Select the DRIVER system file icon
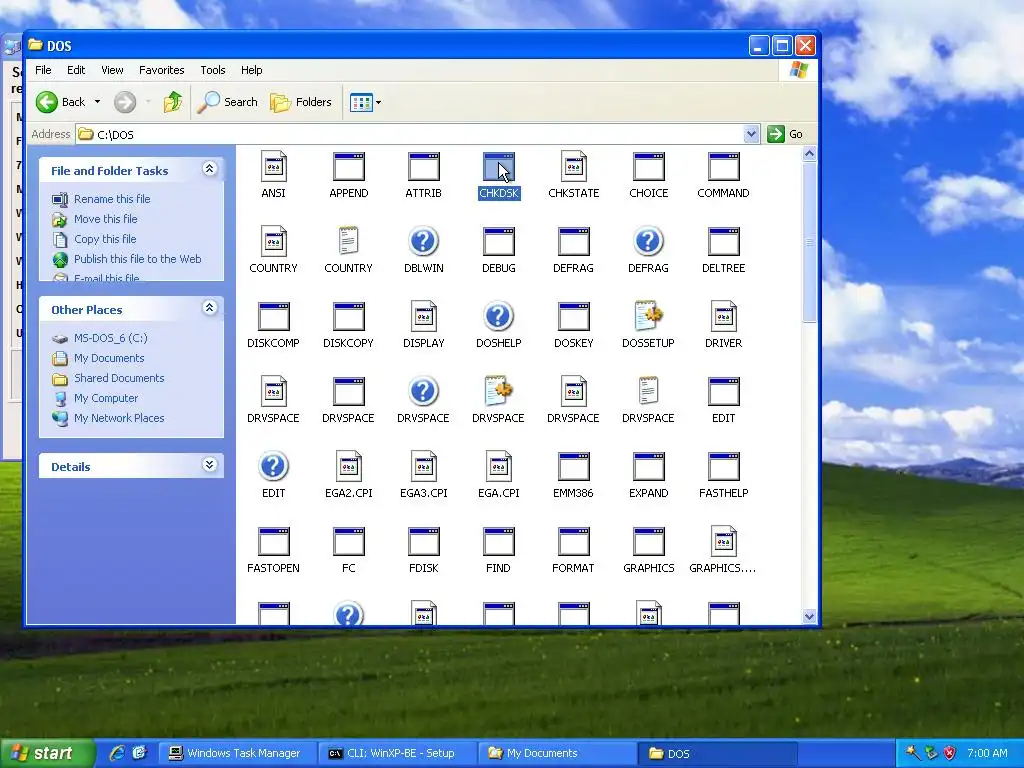The width and height of the screenshot is (1024, 768). pos(724,317)
